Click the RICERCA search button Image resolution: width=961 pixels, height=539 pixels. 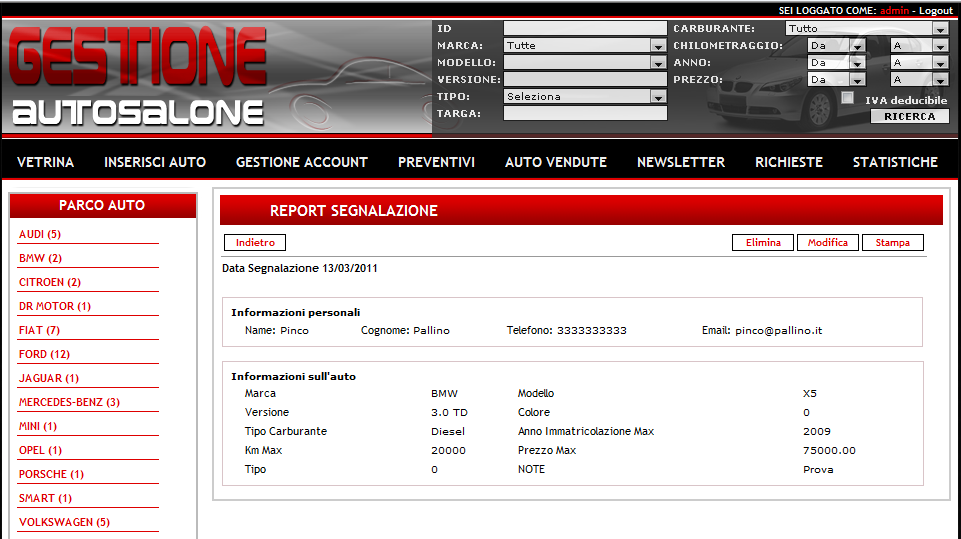910,117
